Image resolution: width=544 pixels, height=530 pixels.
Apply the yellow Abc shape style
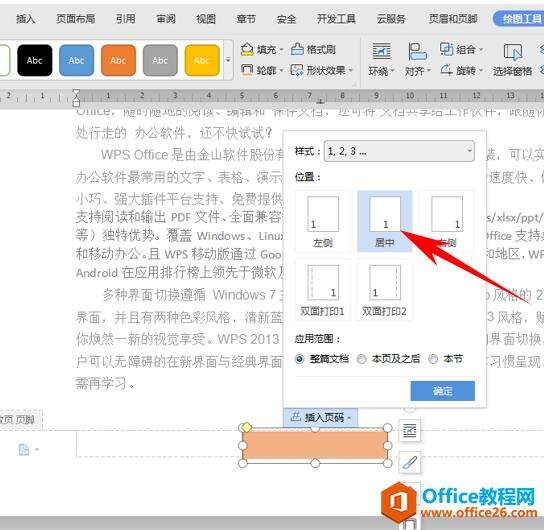tap(202, 60)
